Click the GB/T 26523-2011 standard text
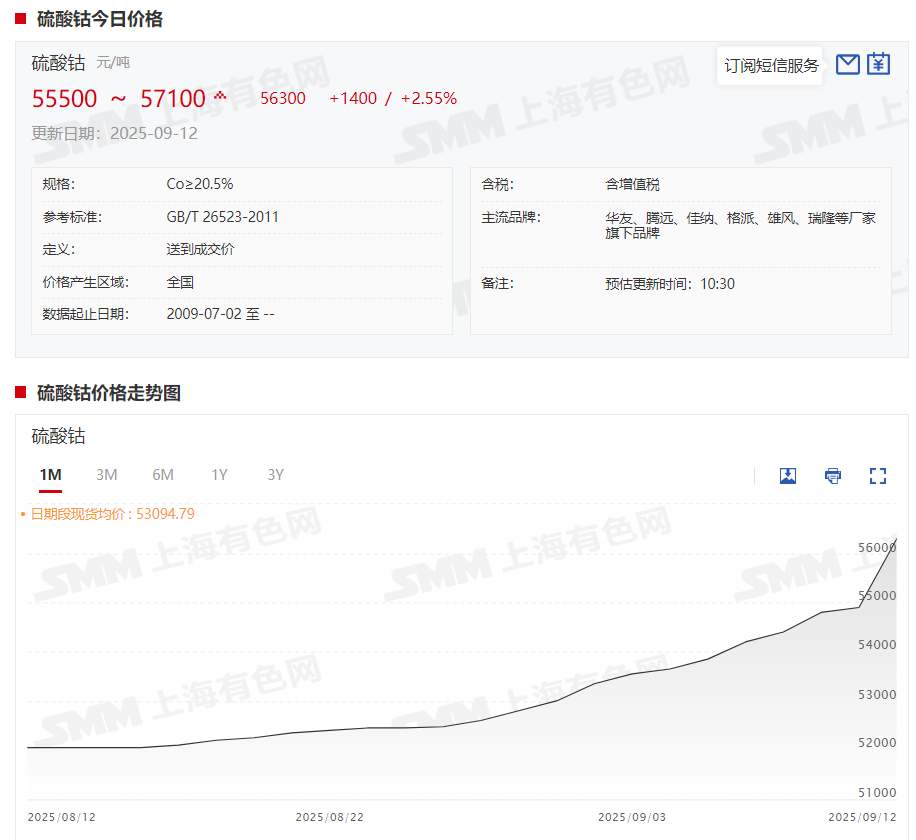This screenshot has width=916, height=840. 222,217
